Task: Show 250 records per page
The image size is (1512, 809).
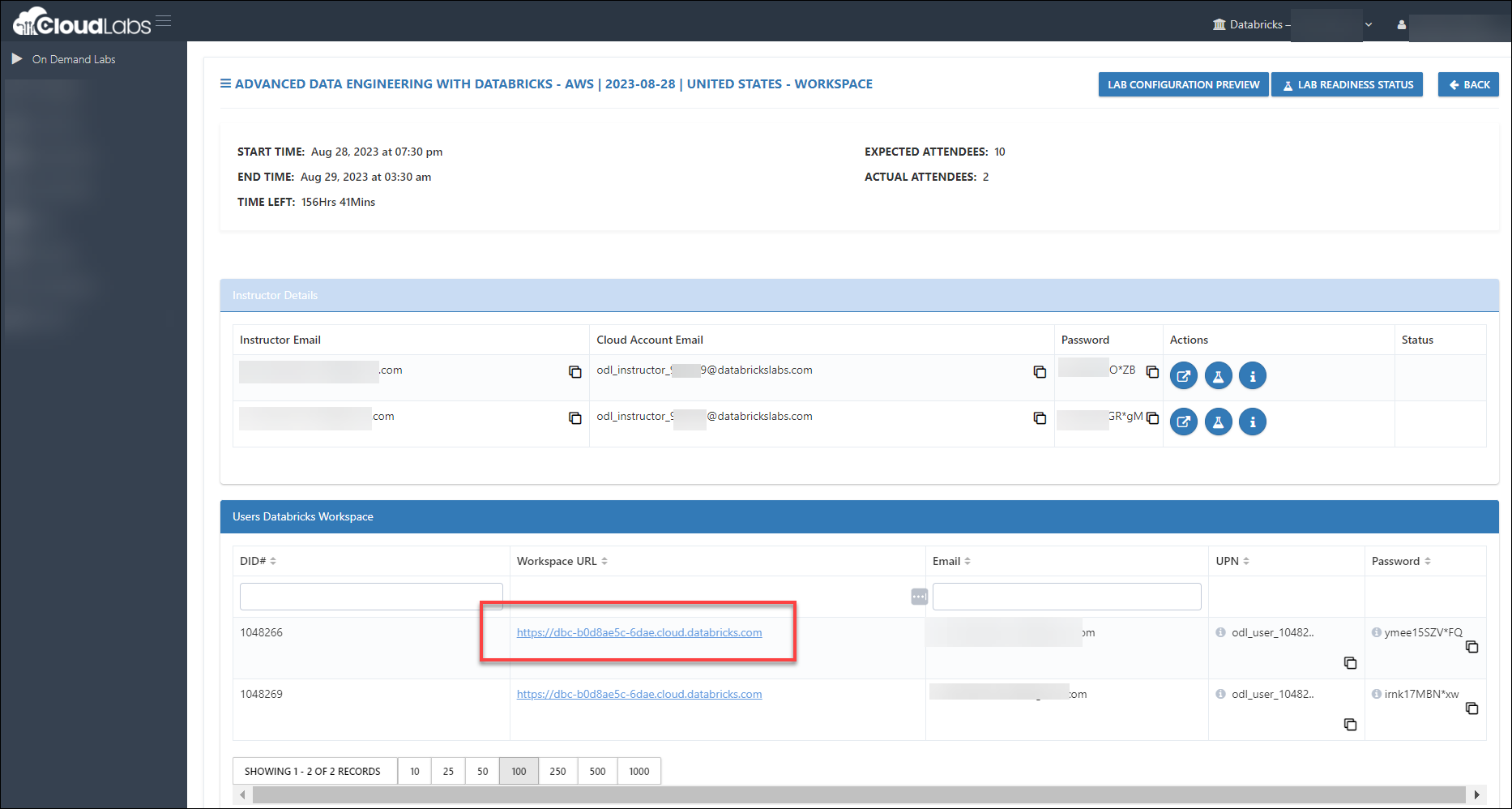Action: pos(557,771)
